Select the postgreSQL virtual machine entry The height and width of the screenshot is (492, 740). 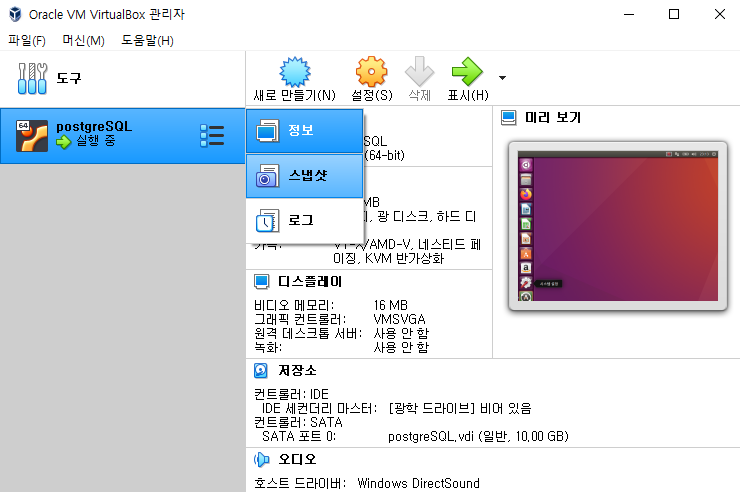(x=122, y=136)
